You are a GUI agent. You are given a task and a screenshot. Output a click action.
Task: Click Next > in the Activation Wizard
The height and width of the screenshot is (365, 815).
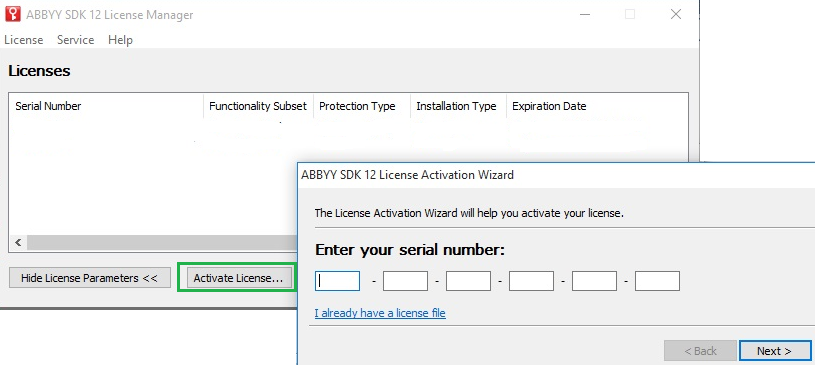point(774,351)
